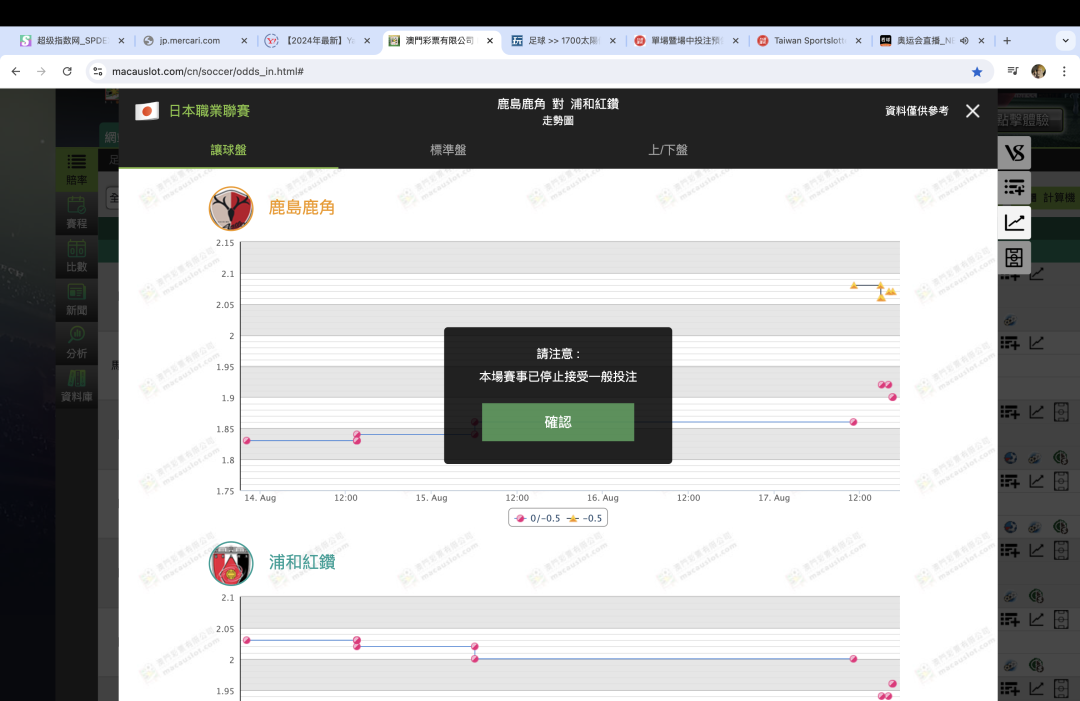Open the VS head-to-head icon
This screenshot has width=1080, height=701.
pos(1014,152)
